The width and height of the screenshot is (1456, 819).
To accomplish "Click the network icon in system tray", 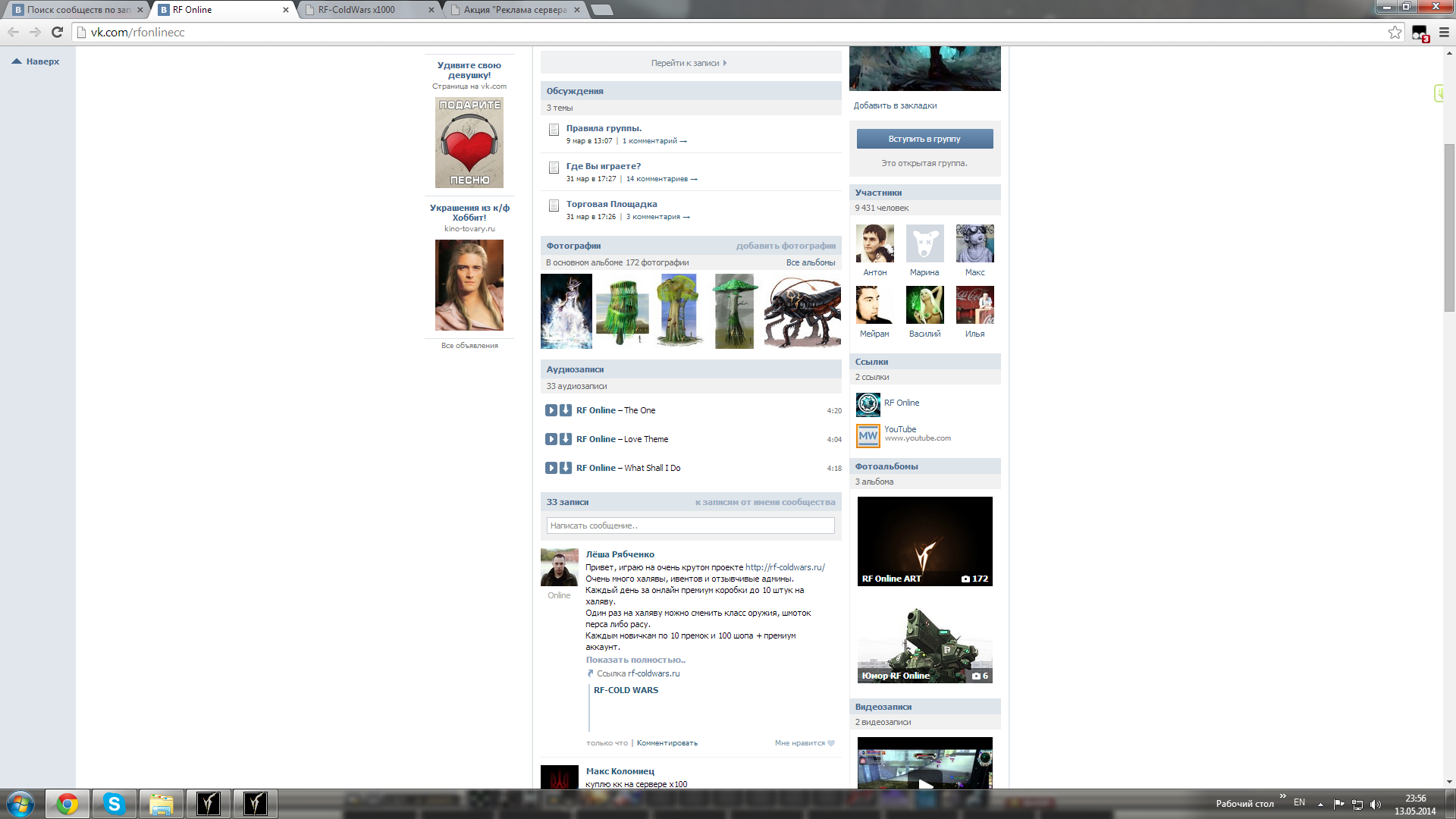I will coord(1357,805).
